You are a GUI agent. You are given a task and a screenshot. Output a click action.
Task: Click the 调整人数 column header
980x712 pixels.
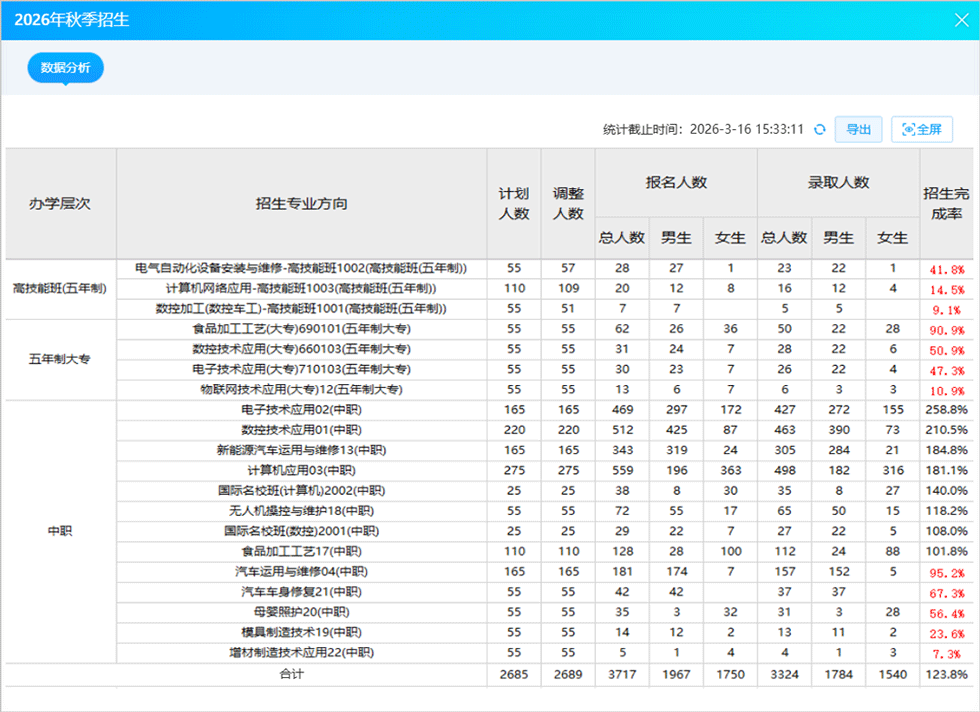[x=568, y=204]
